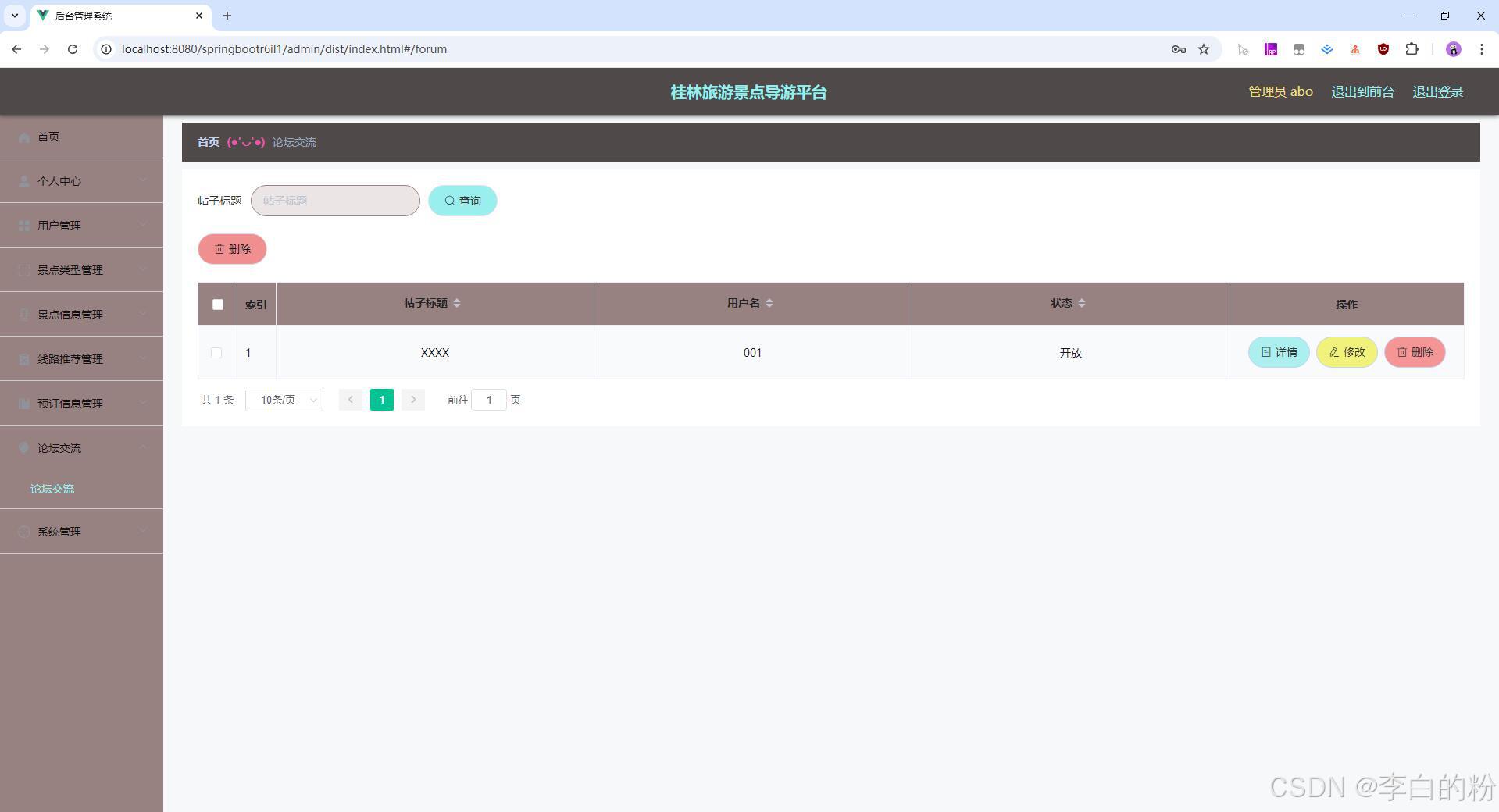This screenshot has height=812, width=1499.
Task: Click the icon beside 景点类型管理
Action: pos(24,270)
